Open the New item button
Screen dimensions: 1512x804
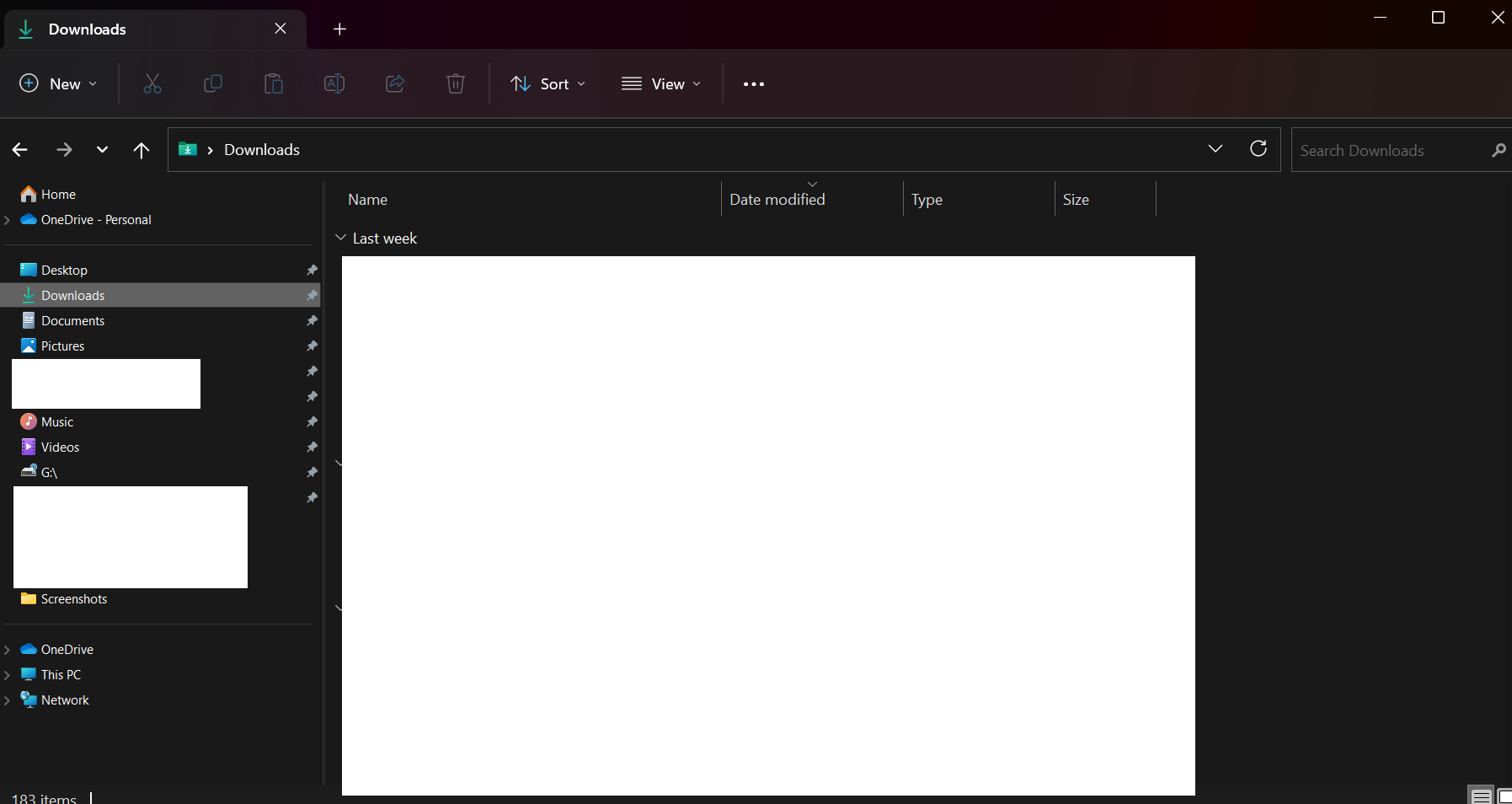click(x=58, y=84)
